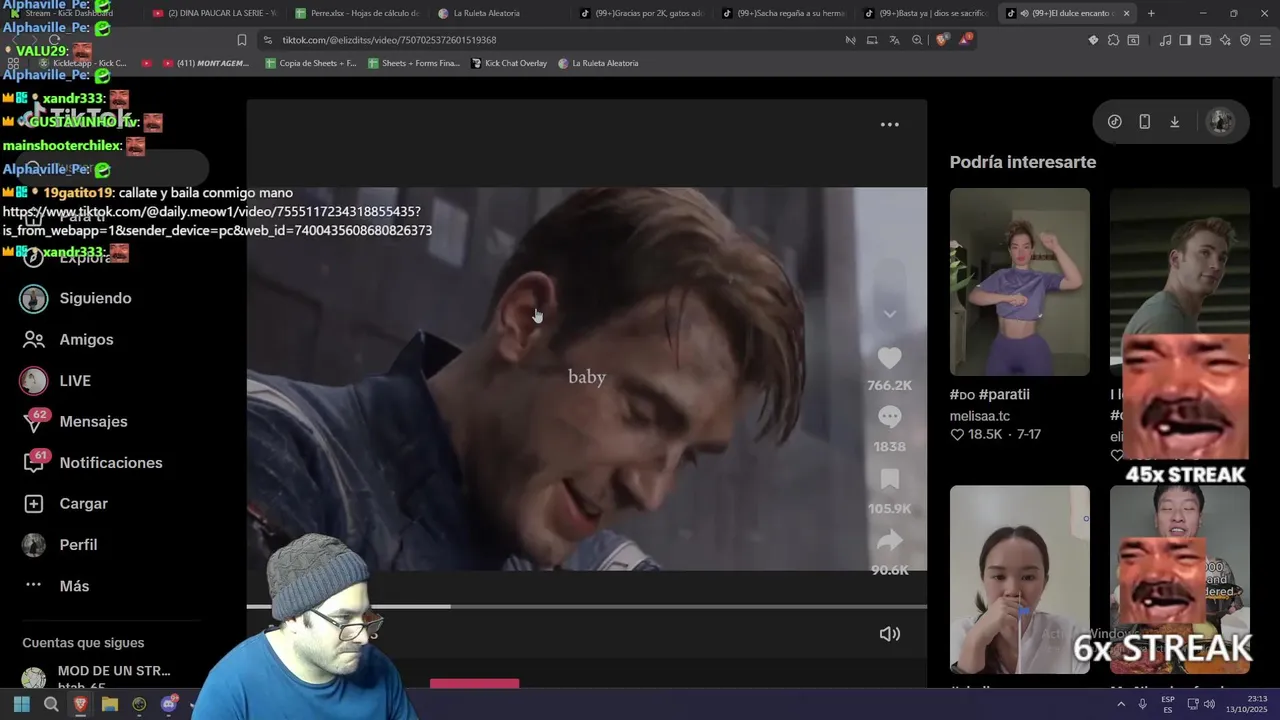Screen dimensions: 1280x720
Task: Toggle the browser sidebar panel icon
Action: (x=1185, y=40)
